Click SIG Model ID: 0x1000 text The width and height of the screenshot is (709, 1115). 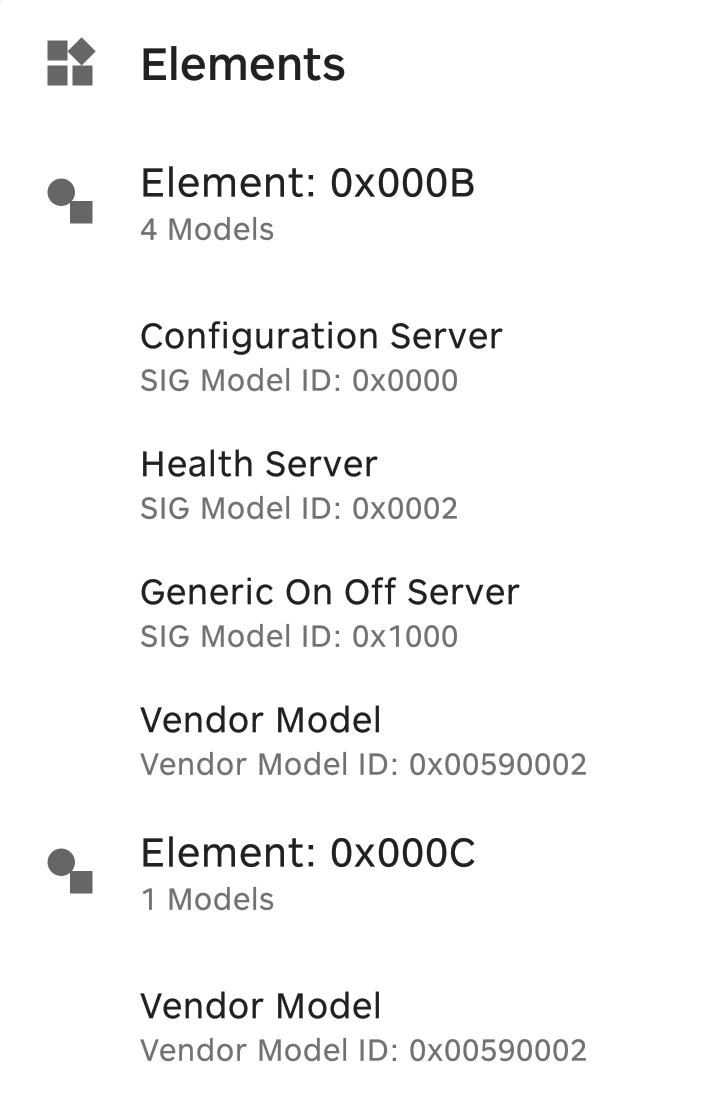[299, 637]
